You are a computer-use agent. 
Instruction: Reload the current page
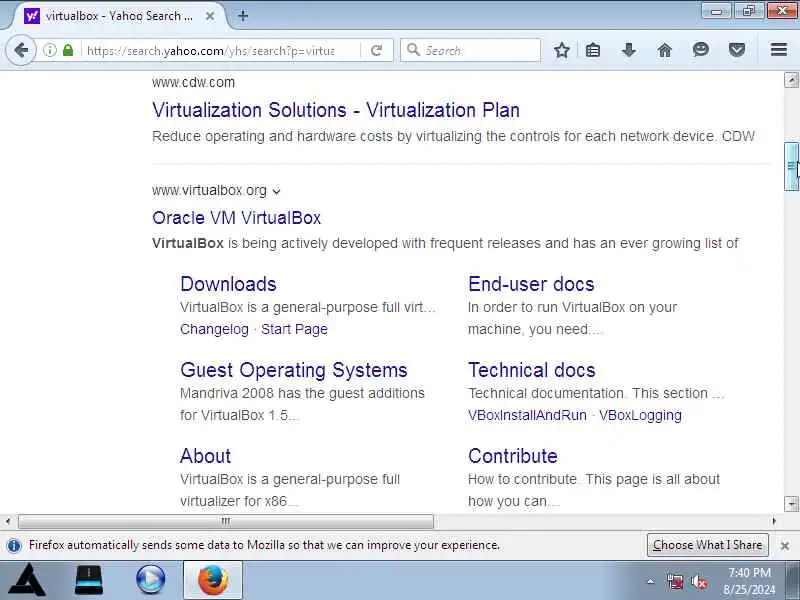click(x=377, y=50)
